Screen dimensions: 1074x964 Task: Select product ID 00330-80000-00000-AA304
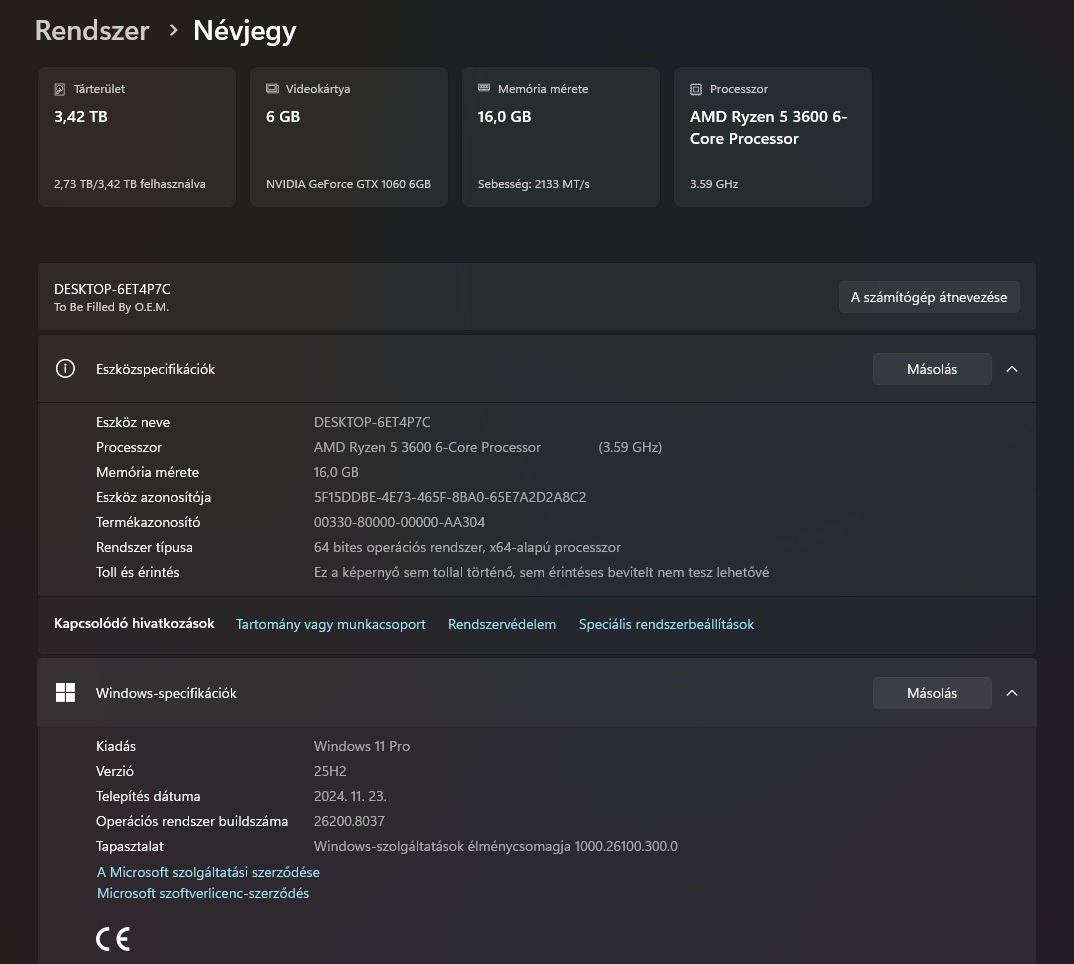pyautogui.click(x=399, y=522)
